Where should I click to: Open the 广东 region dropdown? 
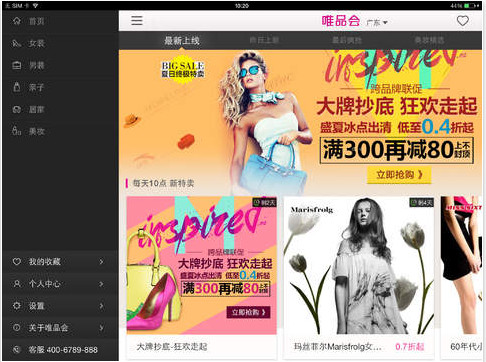[377, 23]
